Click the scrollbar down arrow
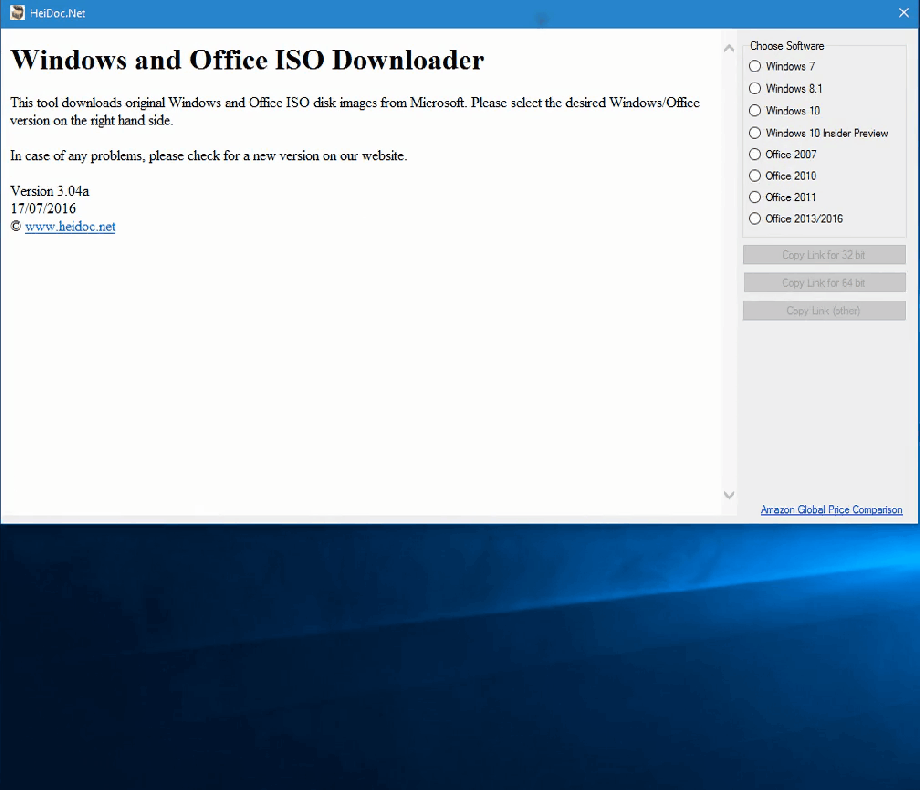The height and width of the screenshot is (790, 920). tap(729, 495)
